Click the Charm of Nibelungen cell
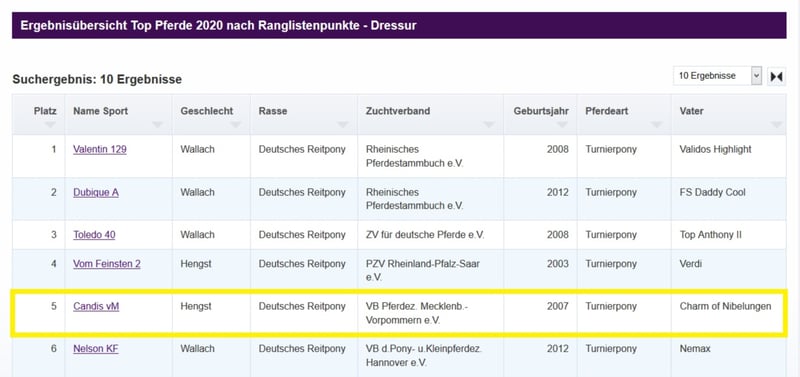The width and height of the screenshot is (800, 377). click(726, 307)
